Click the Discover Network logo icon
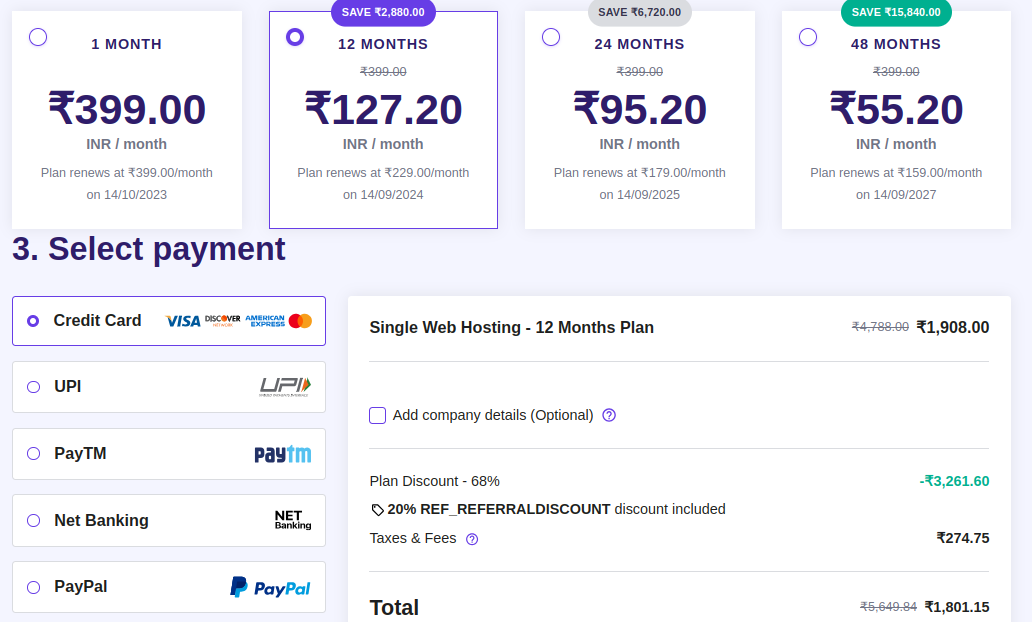This screenshot has width=1032, height=622. coord(223,321)
